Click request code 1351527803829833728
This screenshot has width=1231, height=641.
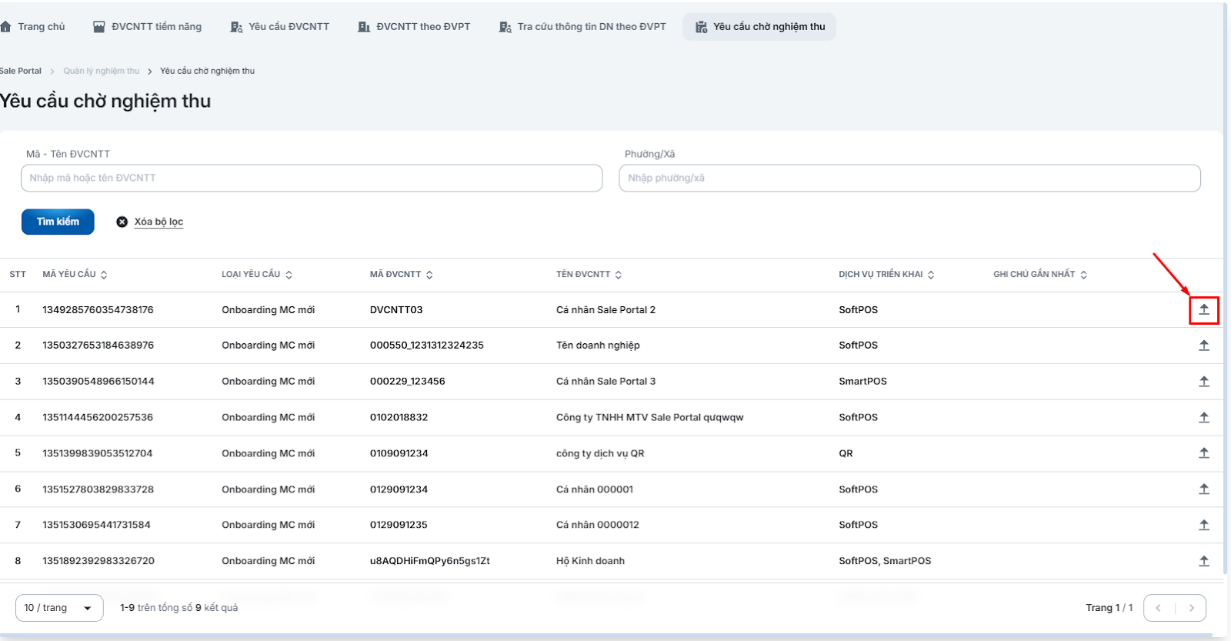[x=98, y=489]
